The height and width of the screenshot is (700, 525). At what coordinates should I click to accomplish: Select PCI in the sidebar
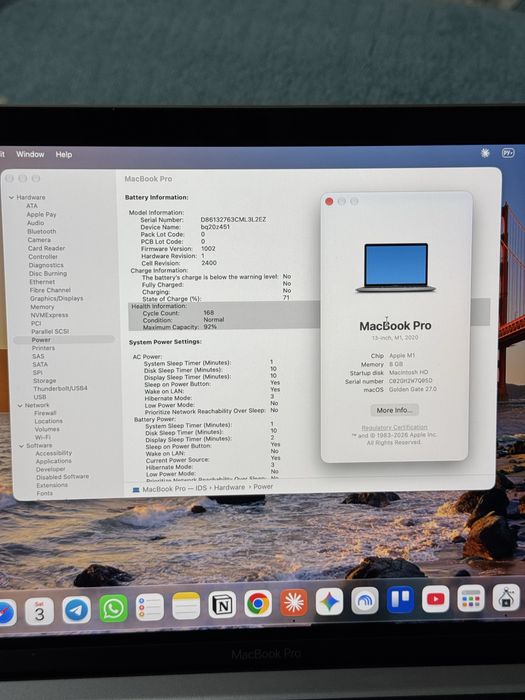click(x=36, y=323)
